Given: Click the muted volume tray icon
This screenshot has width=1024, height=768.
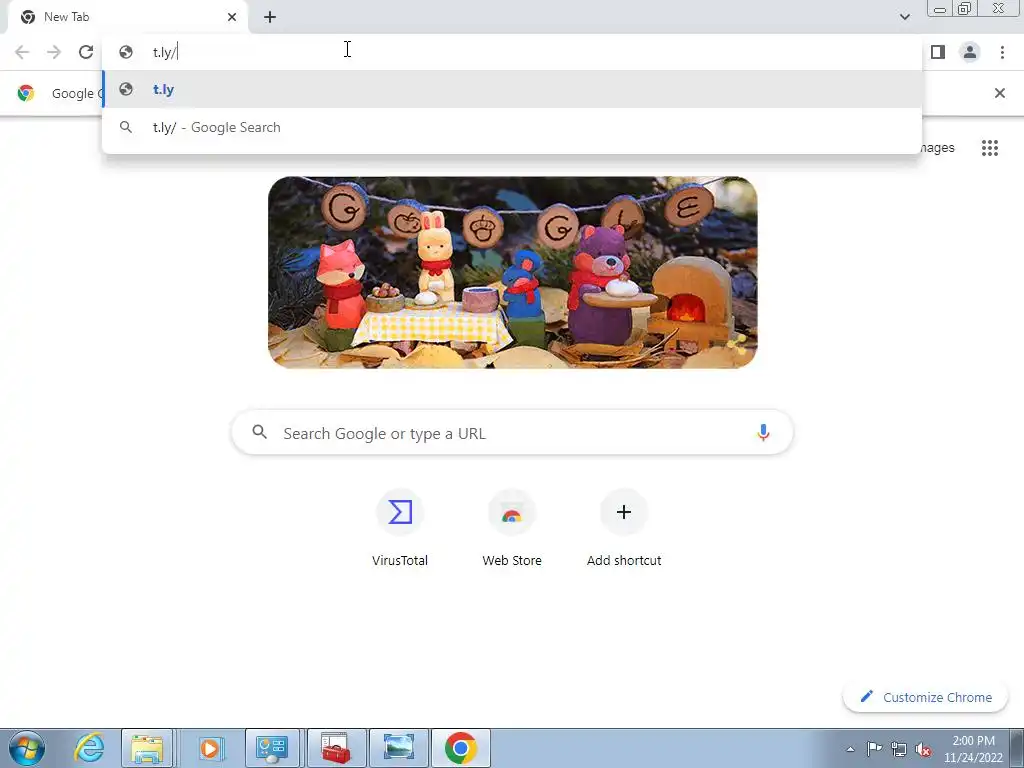Looking at the screenshot, I should (x=923, y=749).
